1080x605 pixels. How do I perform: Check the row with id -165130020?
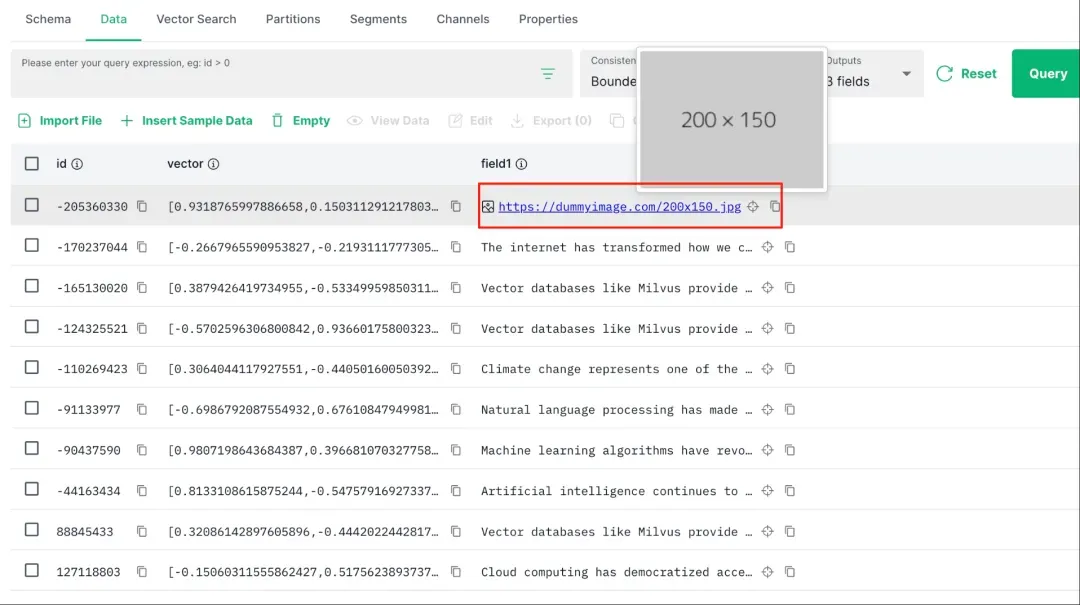(x=32, y=287)
